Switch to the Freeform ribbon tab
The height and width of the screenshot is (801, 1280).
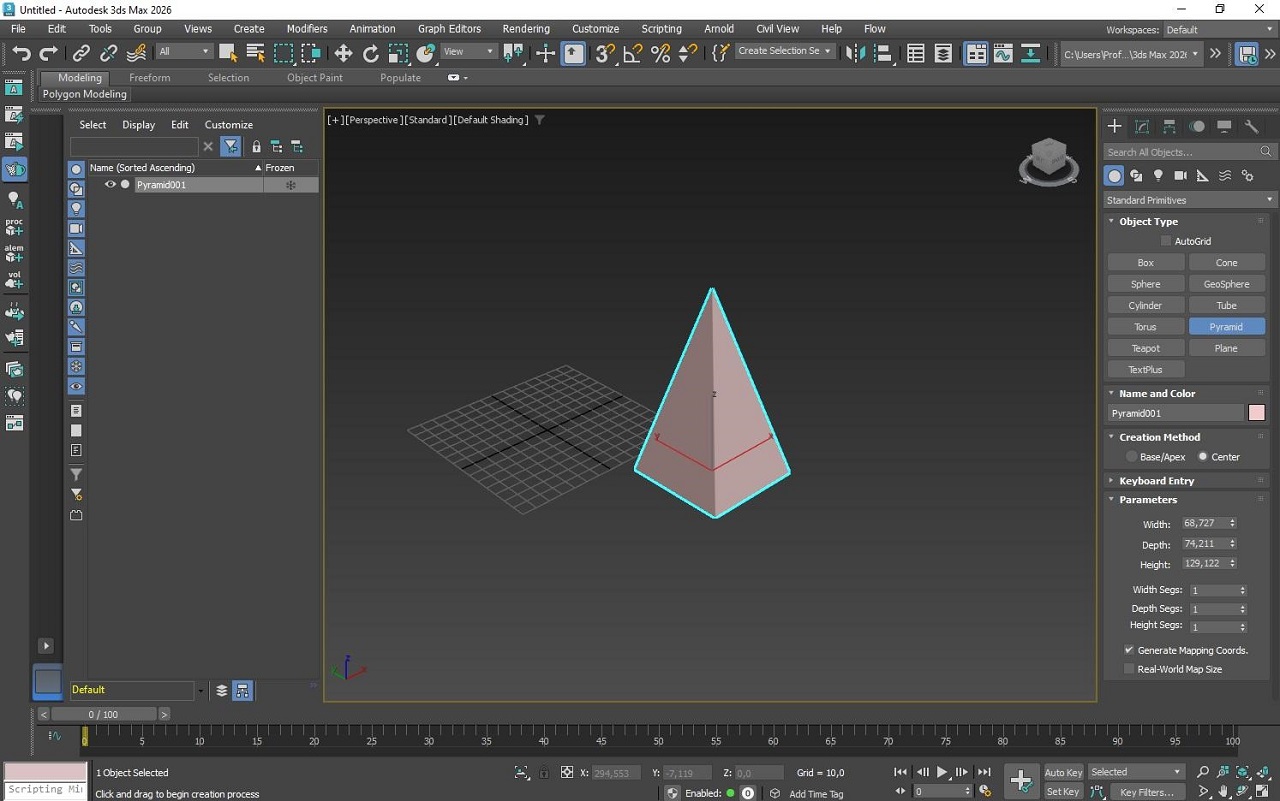(149, 78)
